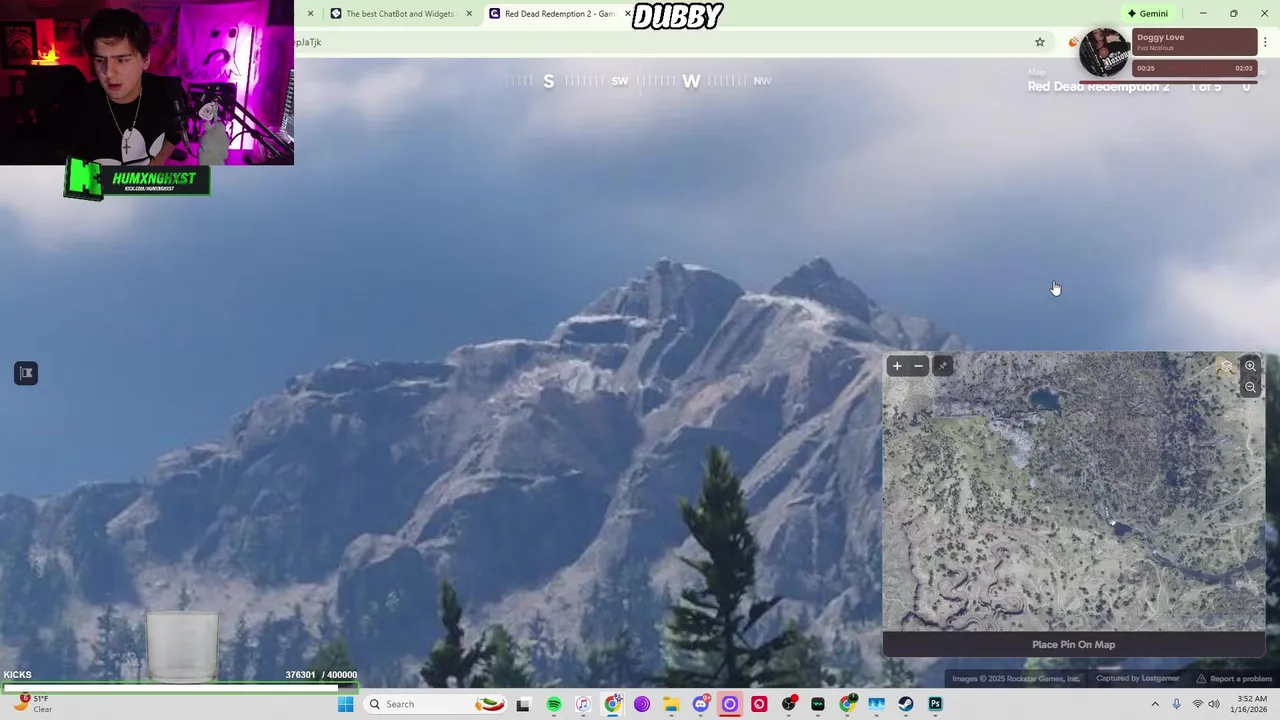Click the map minus zoom button
The height and width of the screenshot is (720, 1280).
click(919, 366)
